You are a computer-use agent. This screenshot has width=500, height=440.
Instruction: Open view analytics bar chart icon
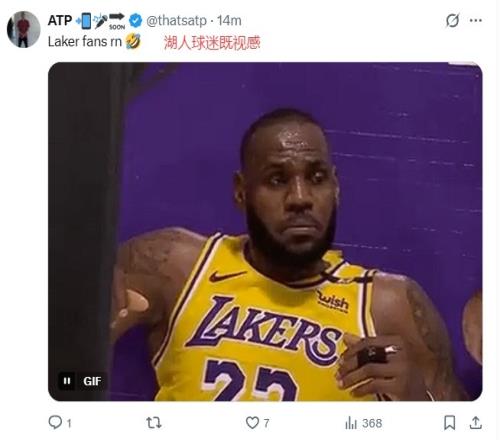pos(351,423)
